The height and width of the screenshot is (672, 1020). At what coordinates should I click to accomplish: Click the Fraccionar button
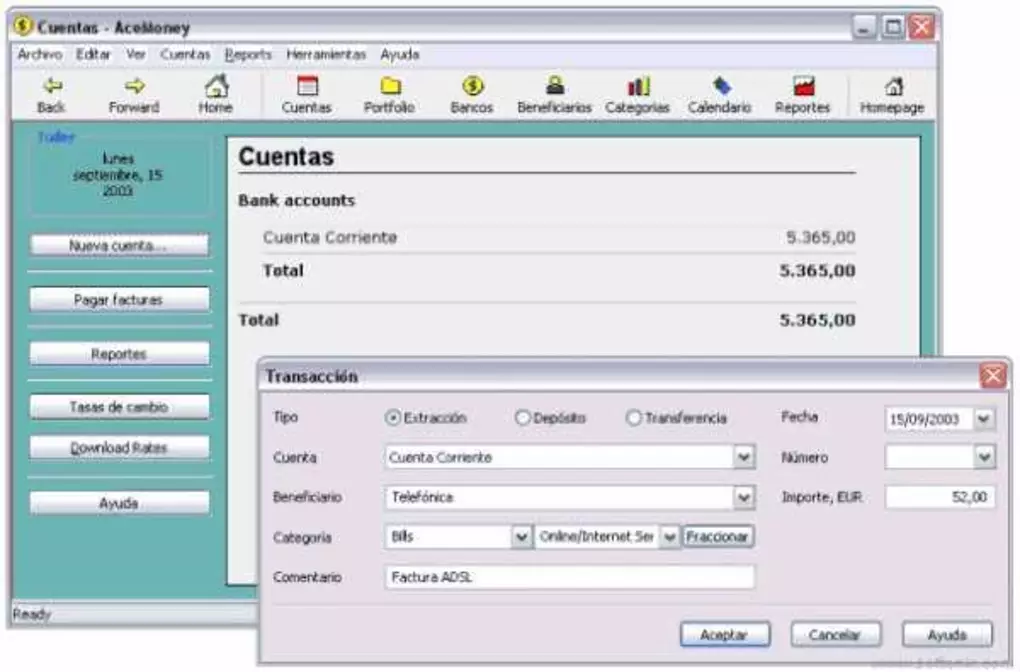pyautogui.click(x=717, y=536)
